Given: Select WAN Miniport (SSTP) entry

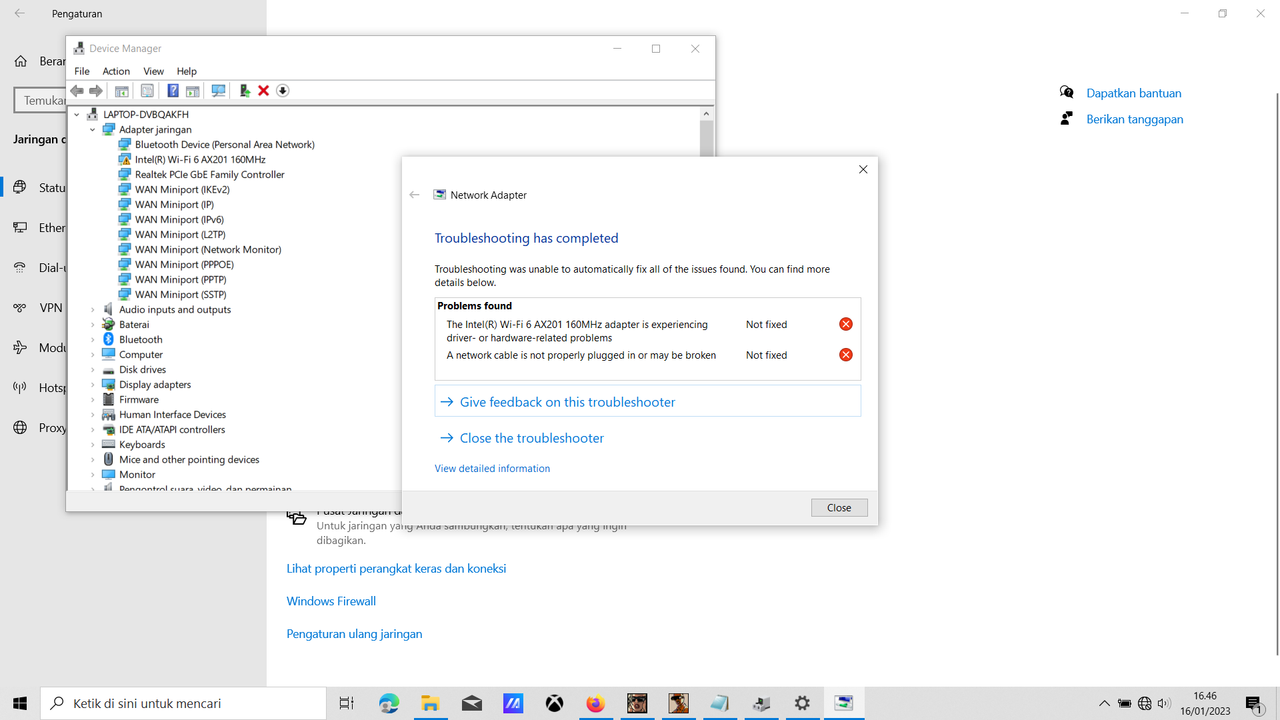Looking at the screenshot, I should pos(181,295).
